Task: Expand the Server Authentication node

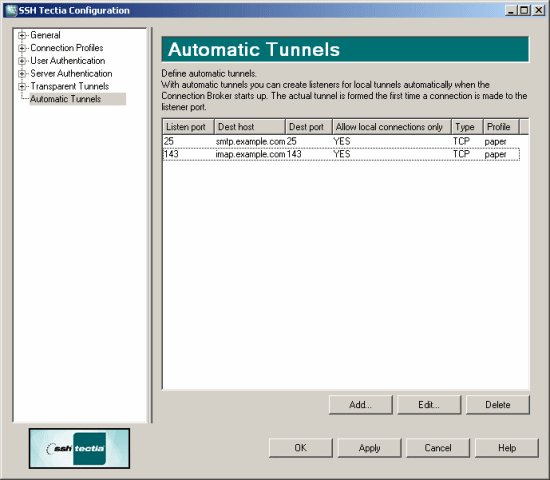Action: [22, 73]
